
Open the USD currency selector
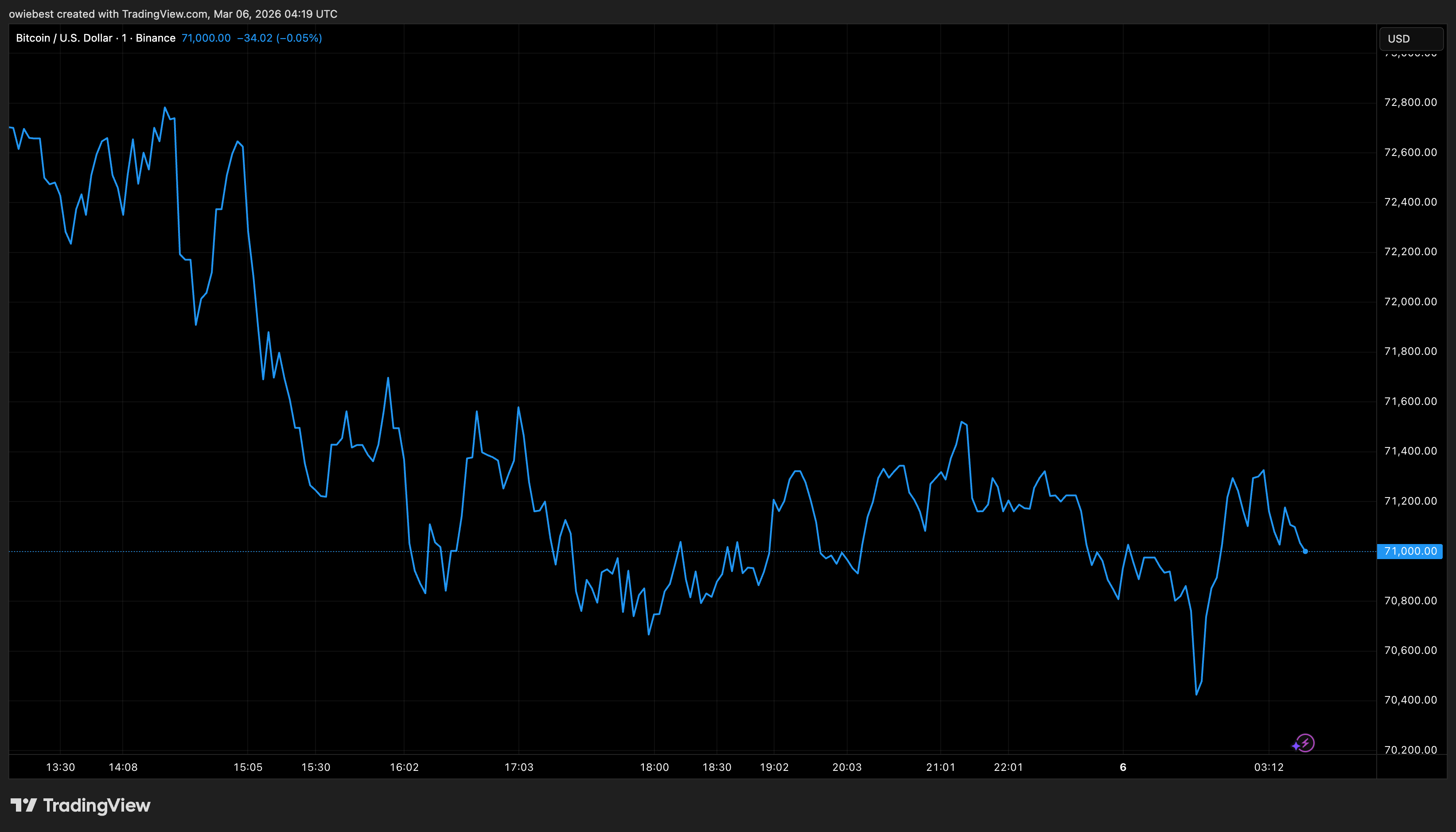pyautogui.click(x=1410, y=39)
